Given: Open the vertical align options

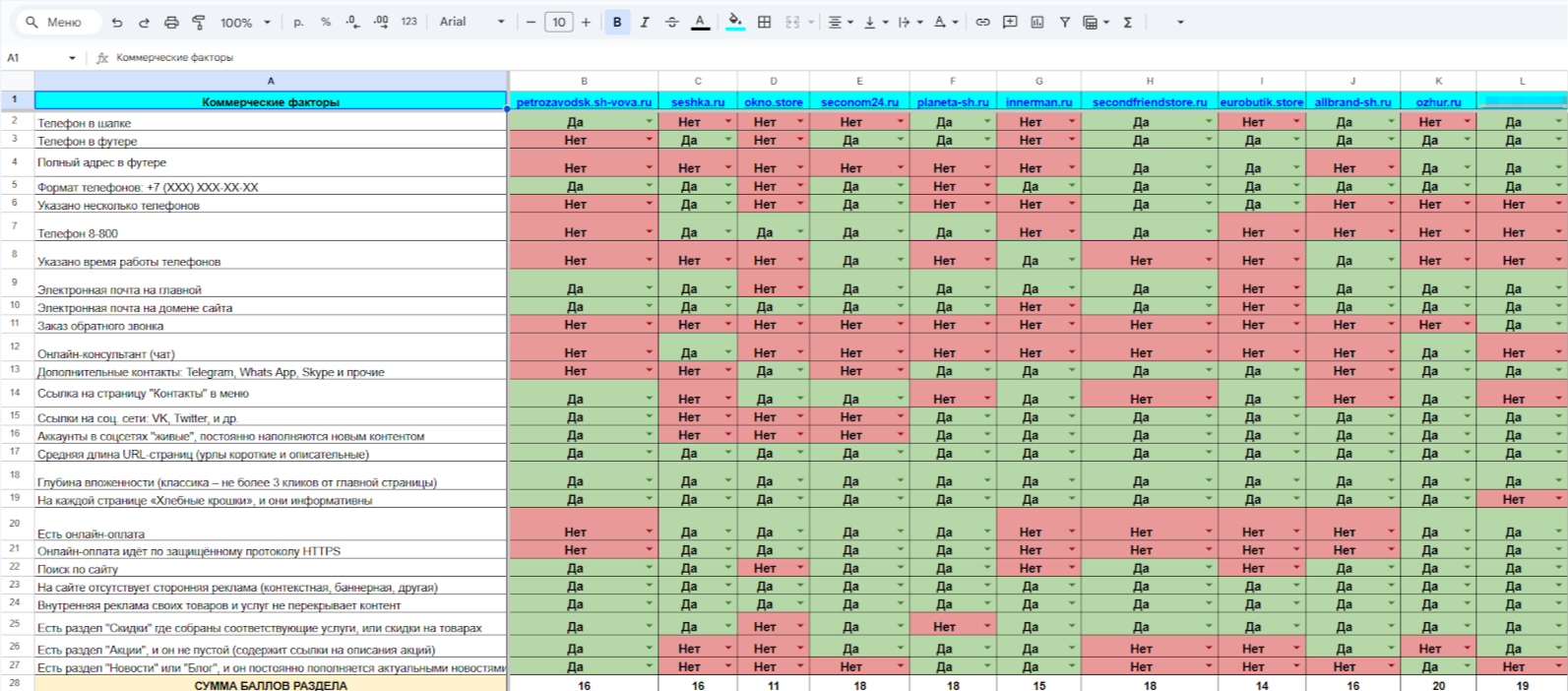Looking at the screenshot, I should [x=875, y=22].
